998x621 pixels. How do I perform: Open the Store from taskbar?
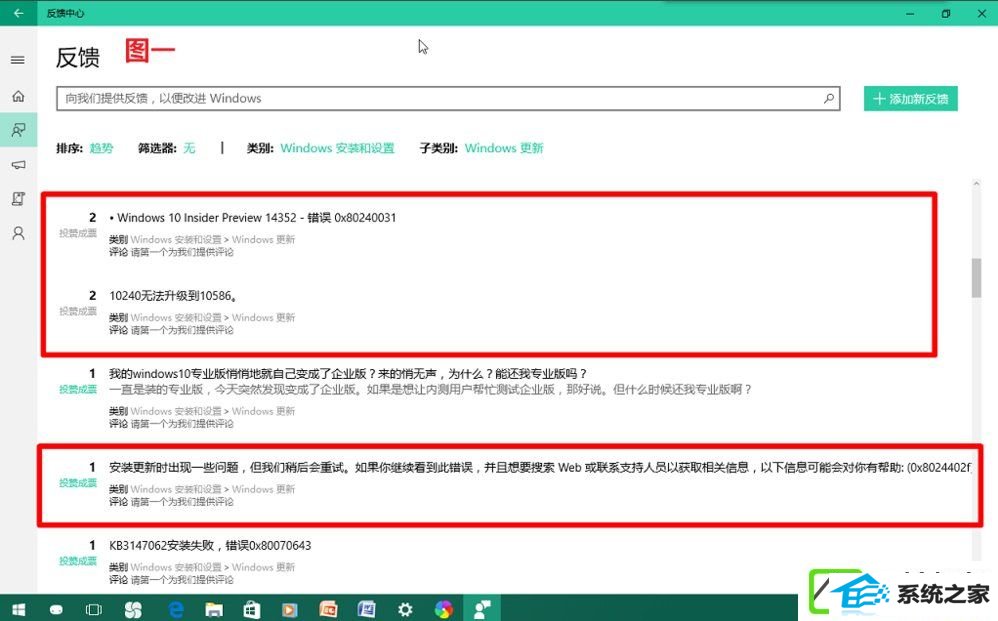coord(252,610)
